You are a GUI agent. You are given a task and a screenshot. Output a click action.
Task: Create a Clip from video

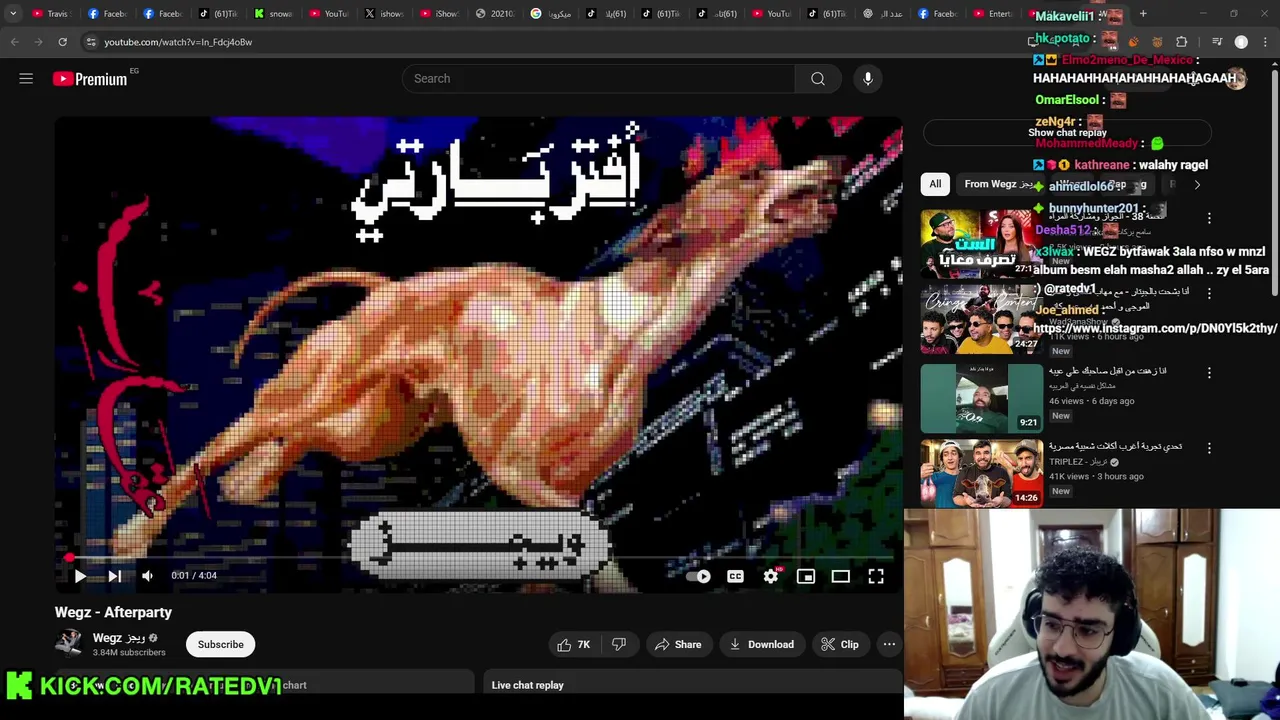(840, 645)
